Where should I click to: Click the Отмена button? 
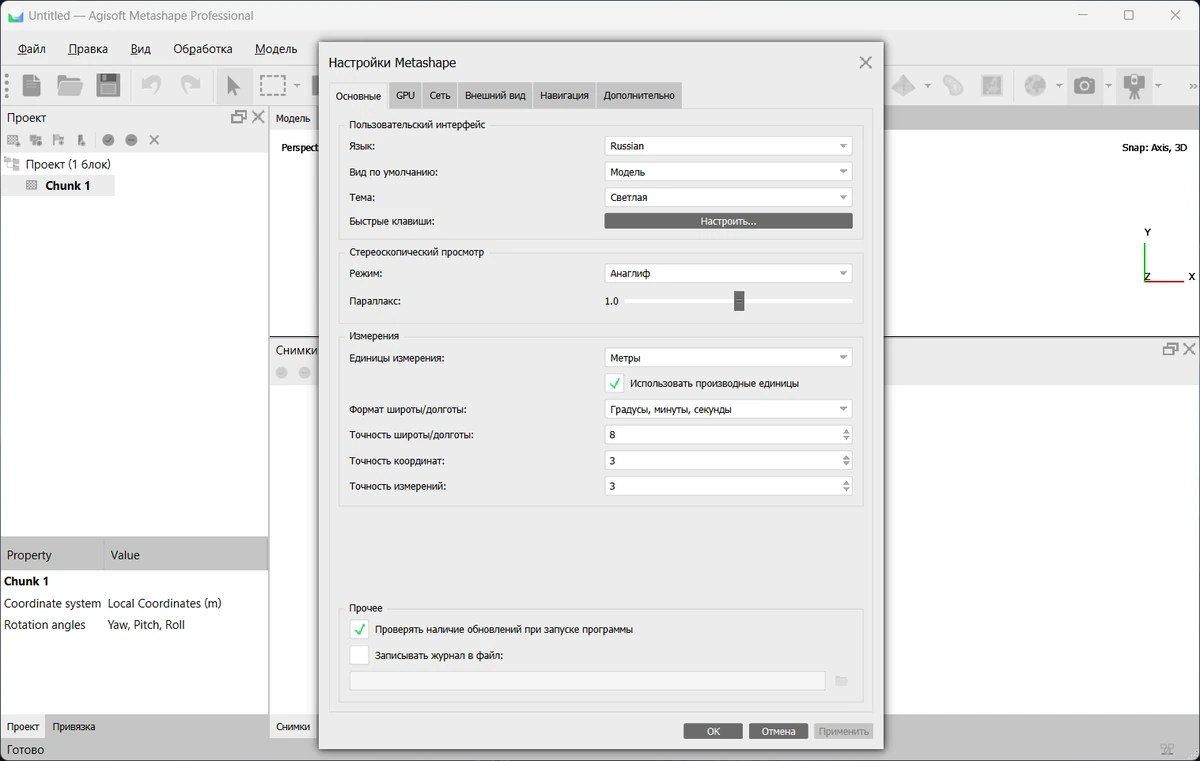point(778,731)
